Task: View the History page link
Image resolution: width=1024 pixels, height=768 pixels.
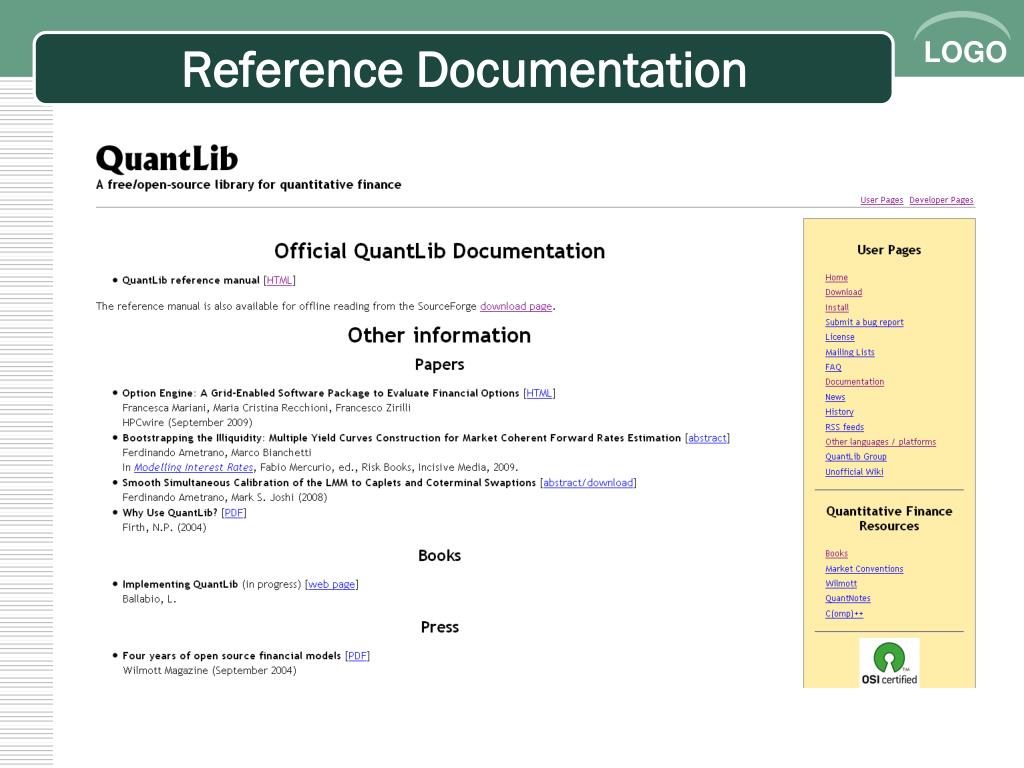Action: 839,412
